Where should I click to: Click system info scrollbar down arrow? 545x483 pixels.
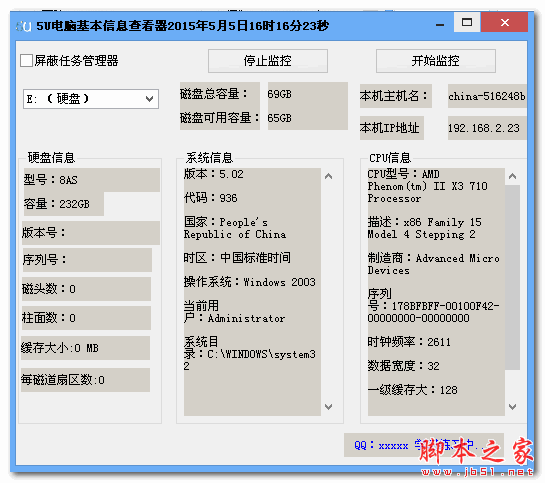[328, 406]
